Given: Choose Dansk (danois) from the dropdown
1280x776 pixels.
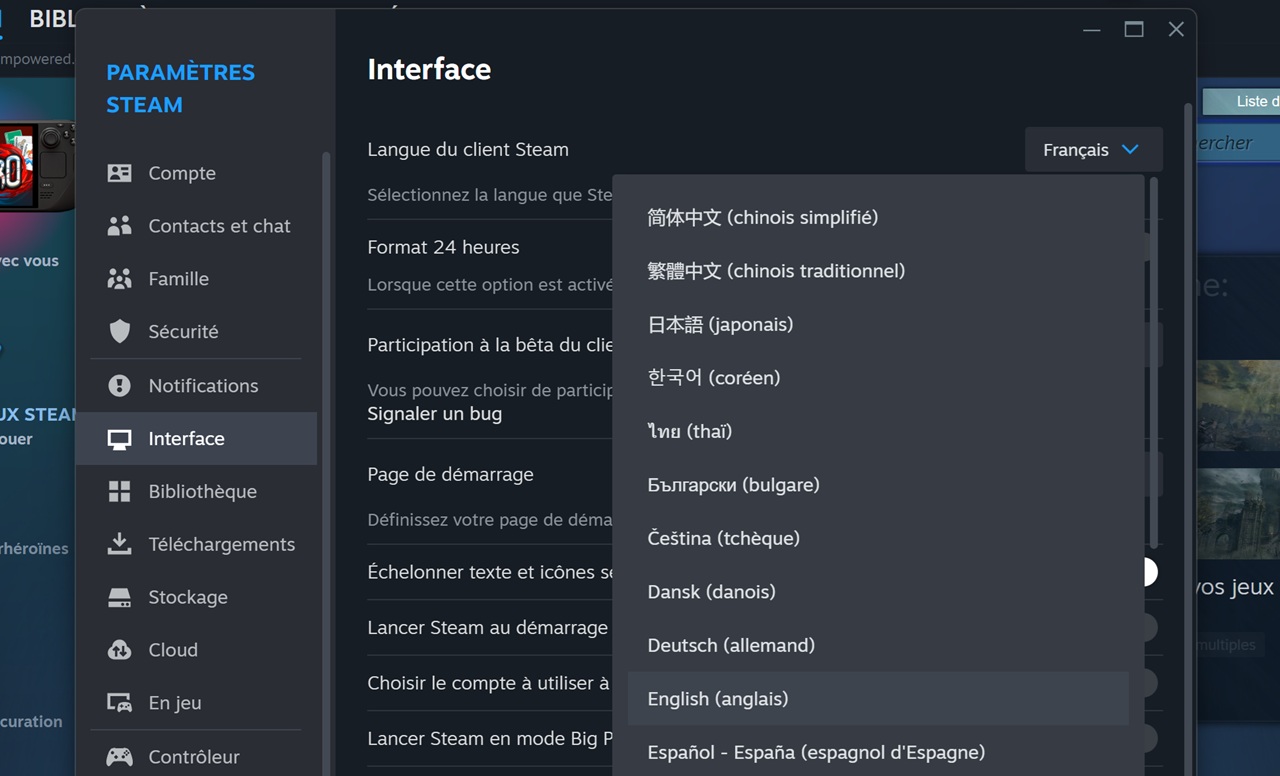Looking at the screenshot, I should click(x=878, y=592).
